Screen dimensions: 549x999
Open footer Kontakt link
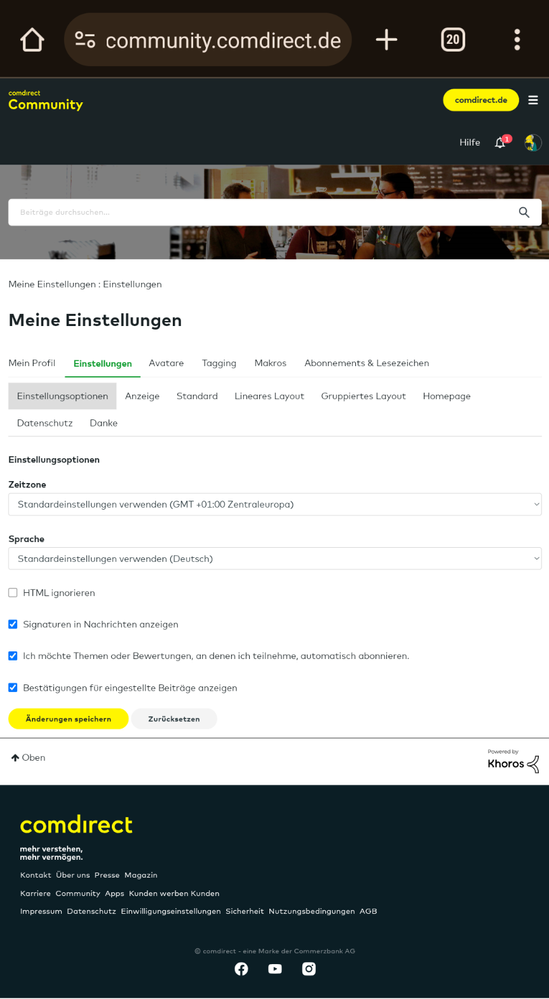(x=35, y=875)
